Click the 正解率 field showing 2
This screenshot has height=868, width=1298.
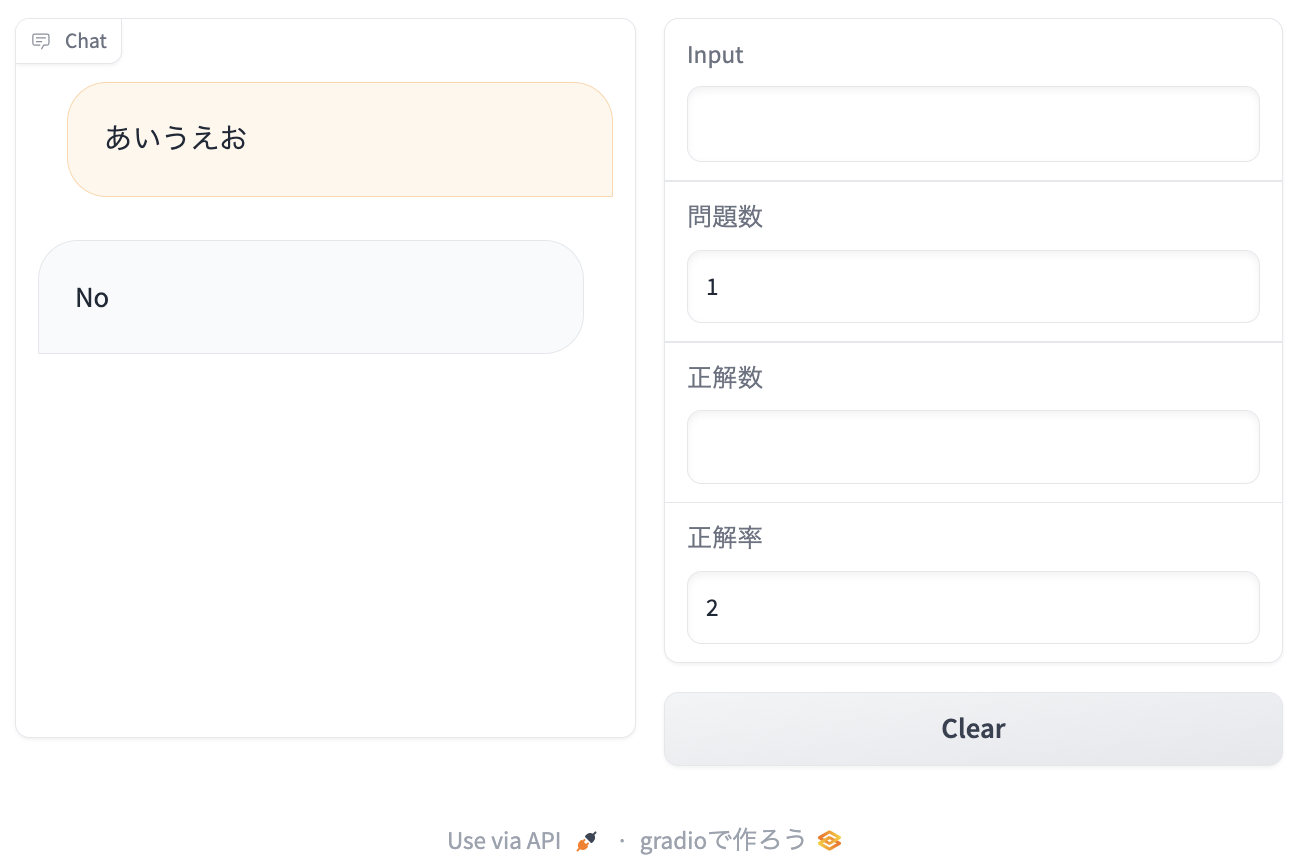(x=973, y=607)
